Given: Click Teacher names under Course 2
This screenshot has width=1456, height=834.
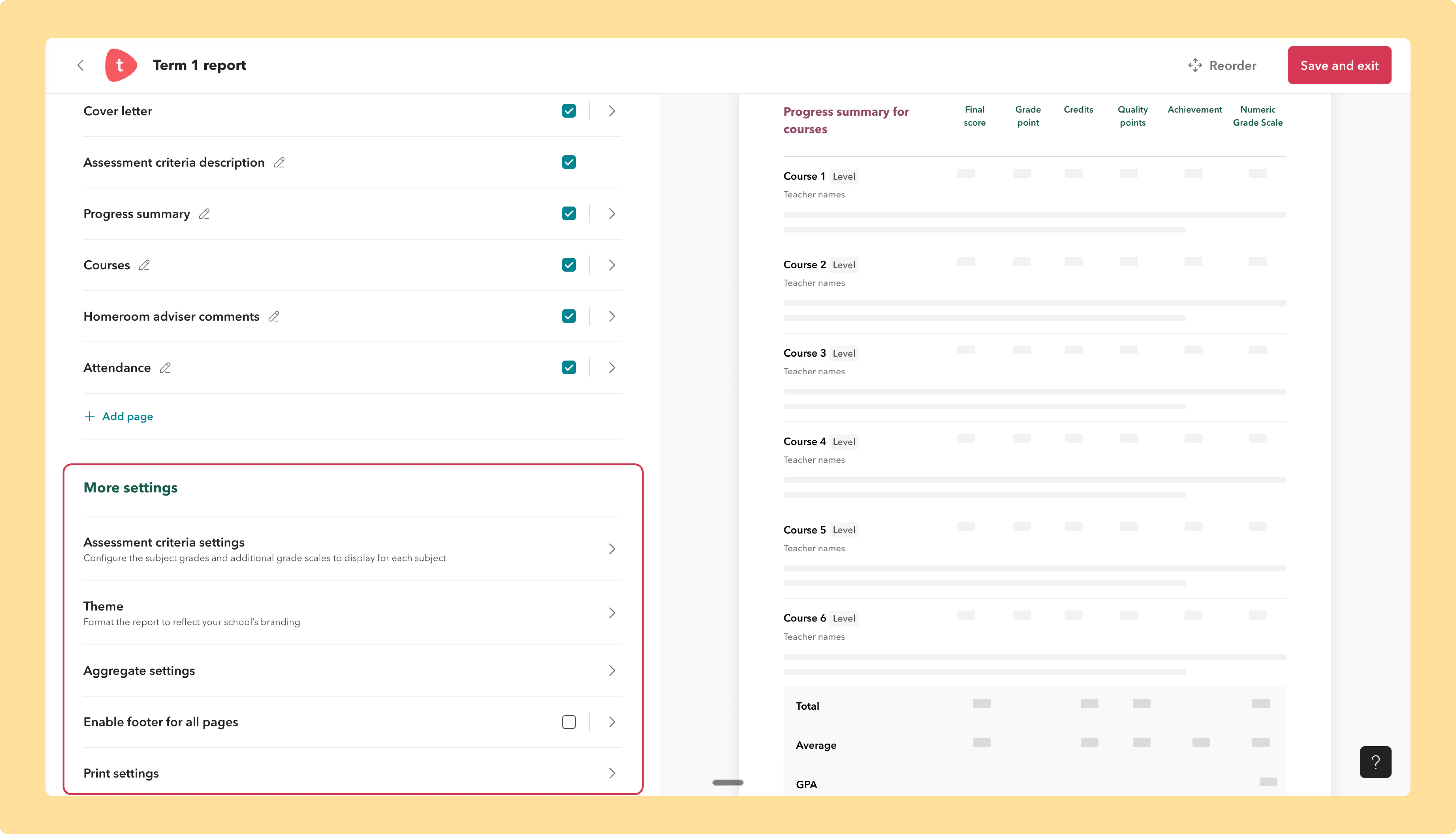Looking at the screenshot, I should pyautogui.click(x=814, y=283).
